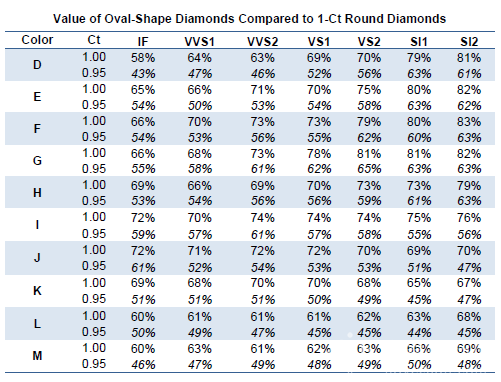This screenshot has width=501, height=382.
Task: Select the Ct column header
Action: pyautogui.click(x=94, y=40)
